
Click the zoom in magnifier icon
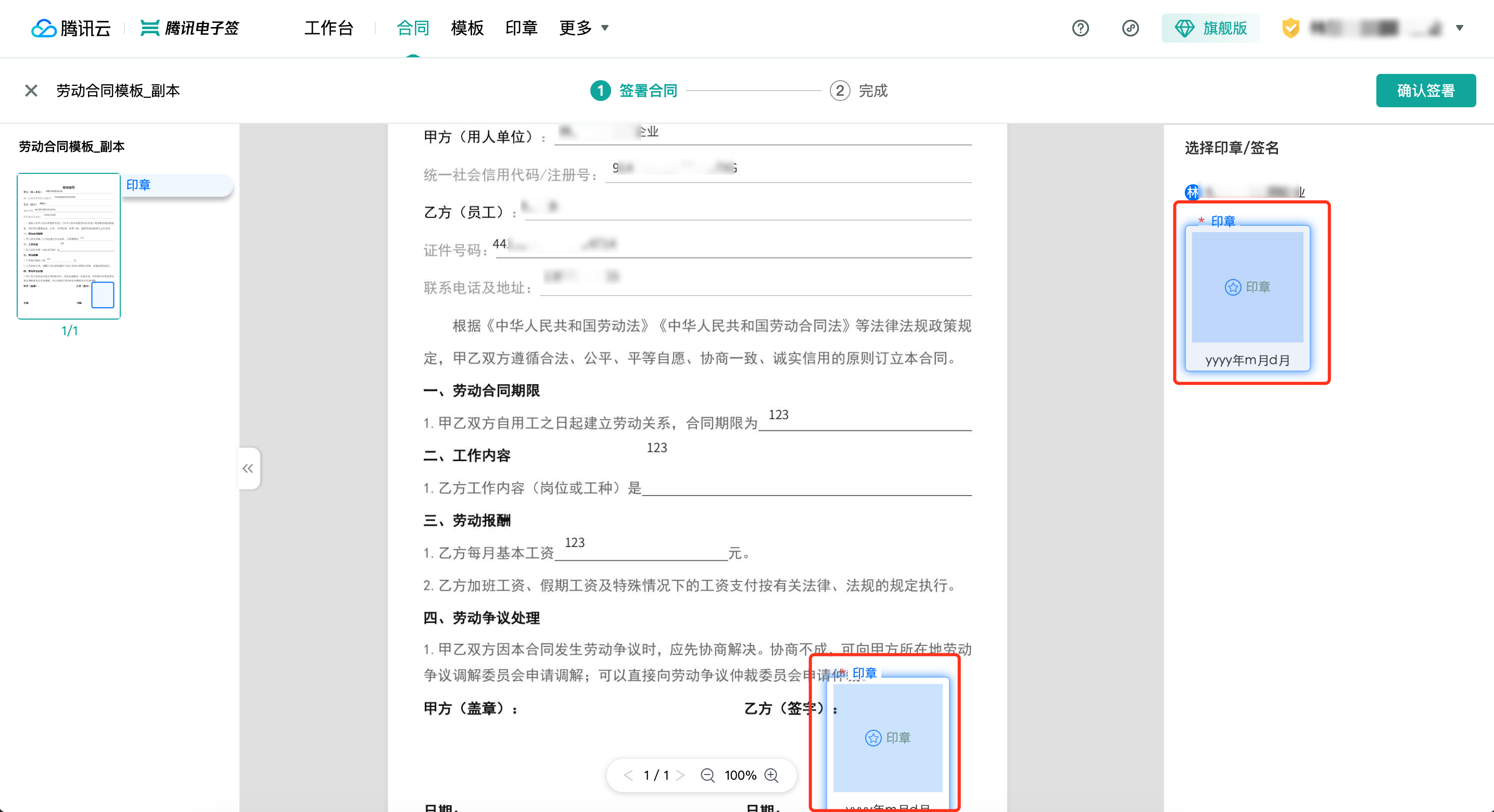click(771, 775)
